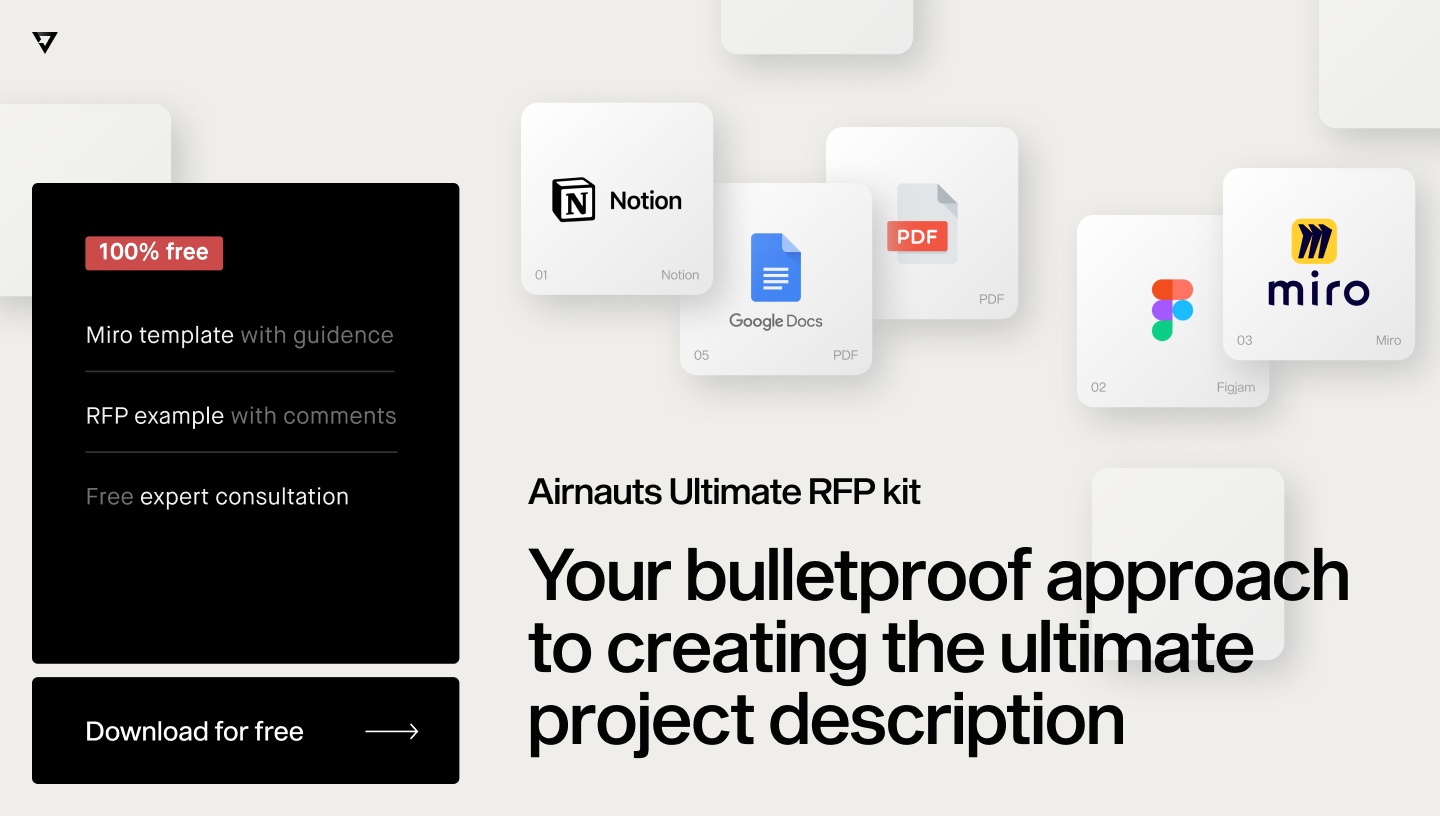Click the 'Download for free' button
The height and width of the screenshot is (816, 1440).
pyautogui.click(x=245, y=730)
